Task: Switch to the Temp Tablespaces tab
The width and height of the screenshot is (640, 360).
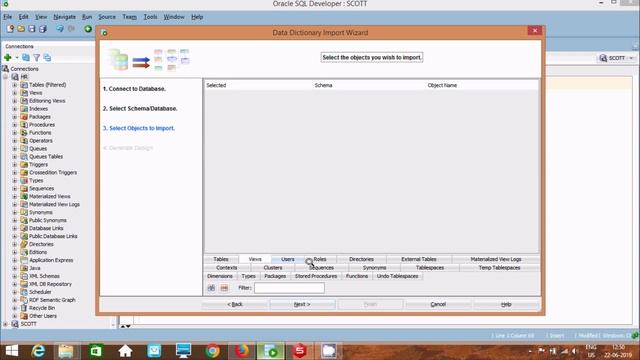Action: pos(499,268)
